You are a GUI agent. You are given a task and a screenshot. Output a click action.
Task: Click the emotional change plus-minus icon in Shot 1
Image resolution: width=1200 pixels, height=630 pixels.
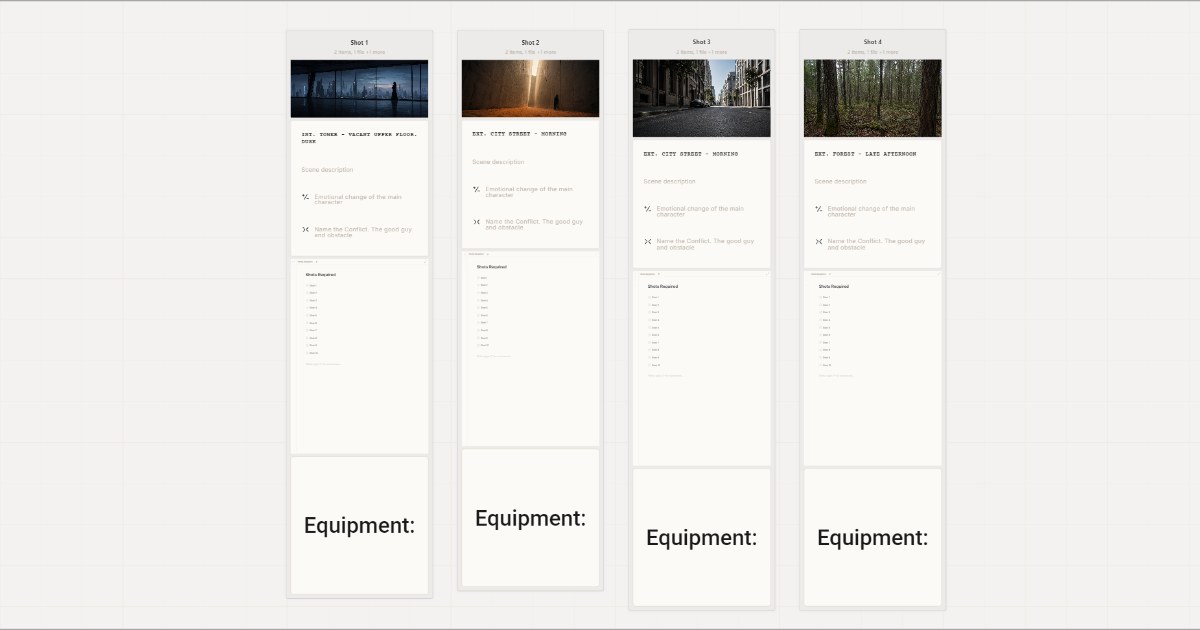click(x=305, y=198)
